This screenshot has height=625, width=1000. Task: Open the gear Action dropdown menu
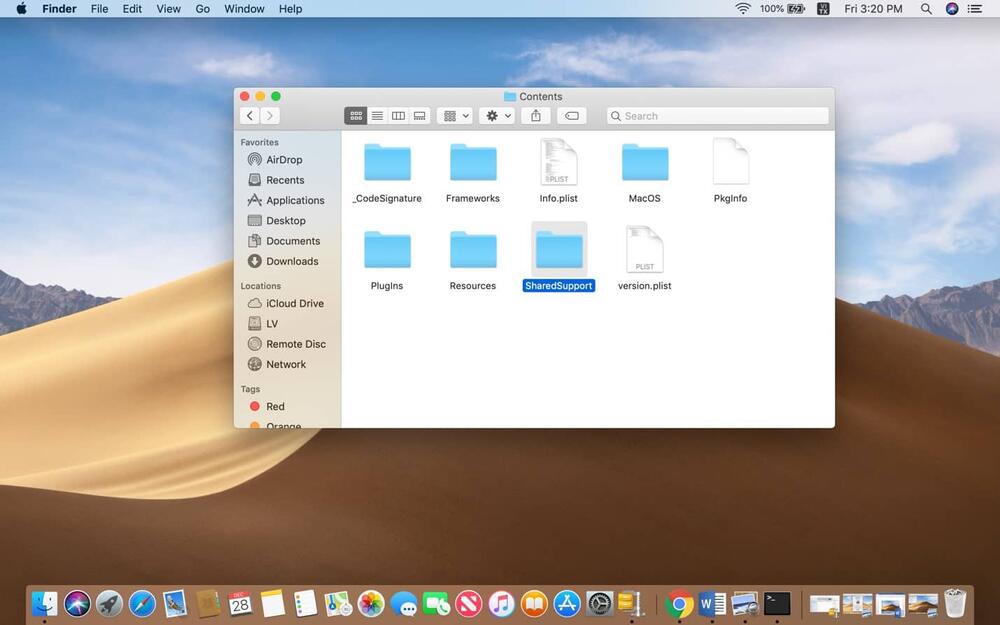click(x=498, y=116)
